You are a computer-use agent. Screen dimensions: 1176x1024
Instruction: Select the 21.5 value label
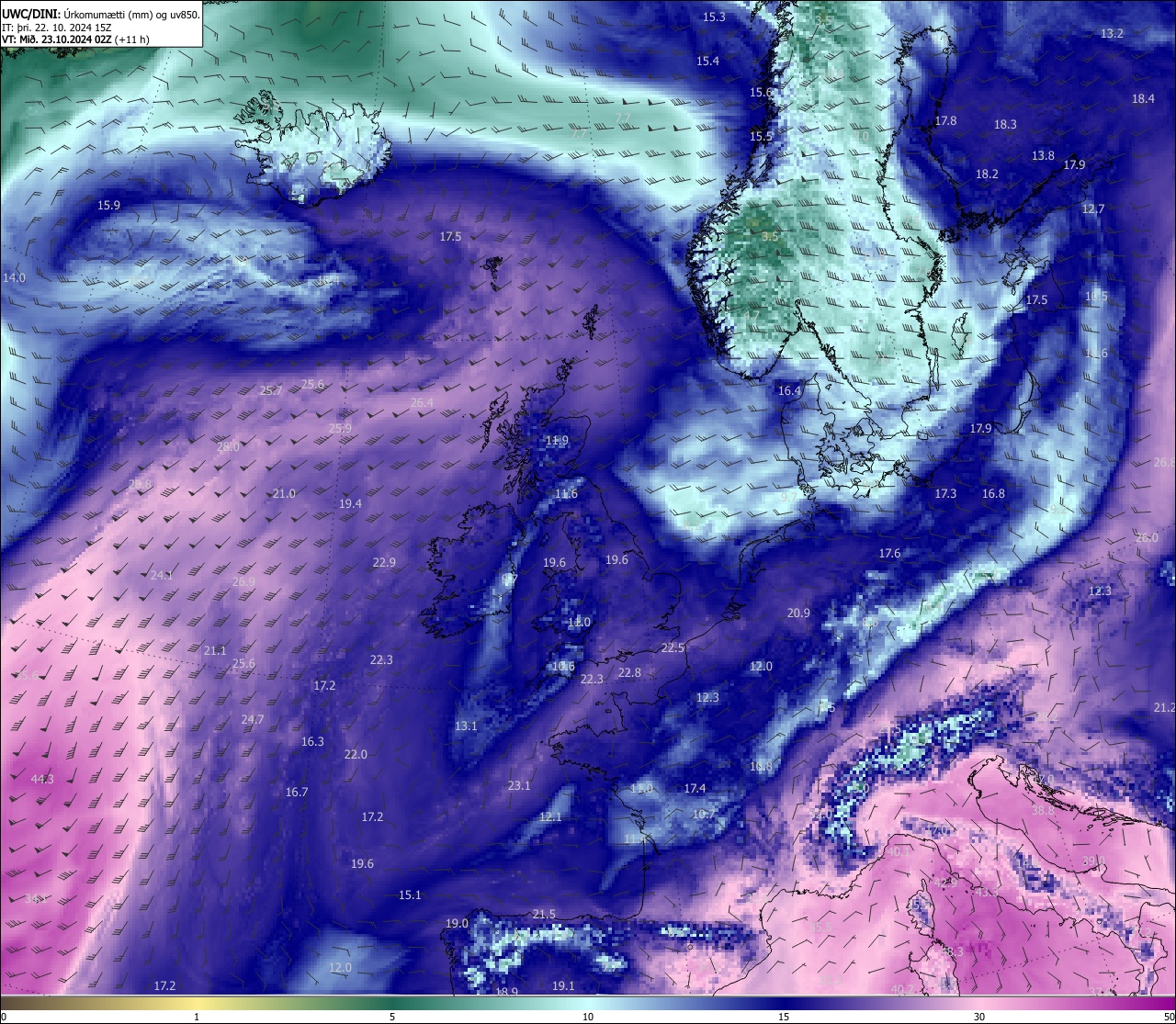544,914
